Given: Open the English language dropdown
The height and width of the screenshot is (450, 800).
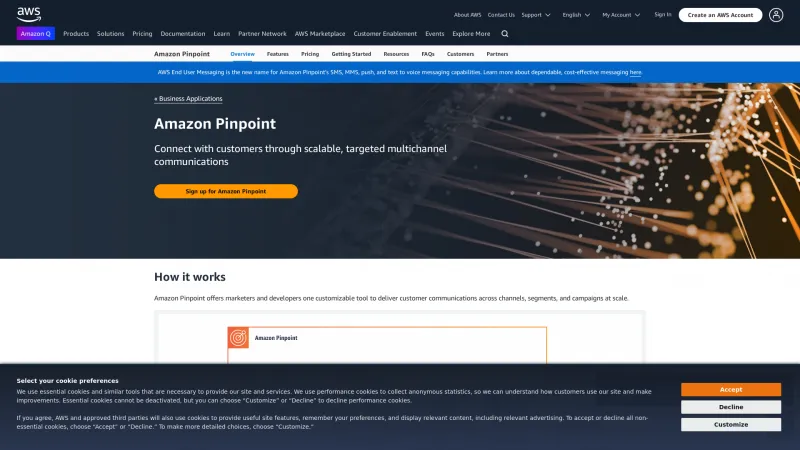Looking at the screenshot, I should (576, 15).
